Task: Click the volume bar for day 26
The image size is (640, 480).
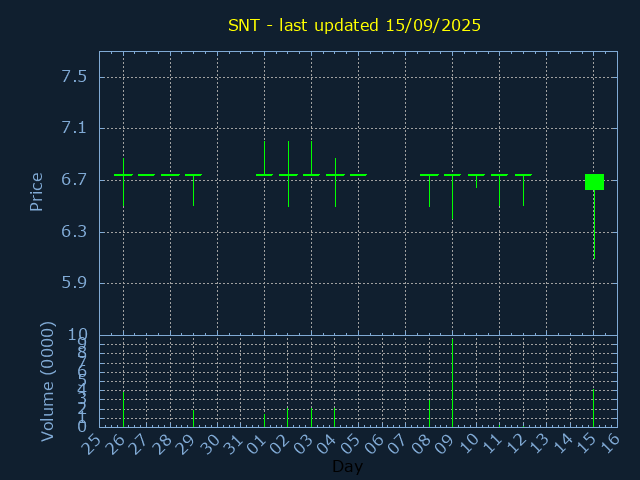Action: tap(123, 409)
